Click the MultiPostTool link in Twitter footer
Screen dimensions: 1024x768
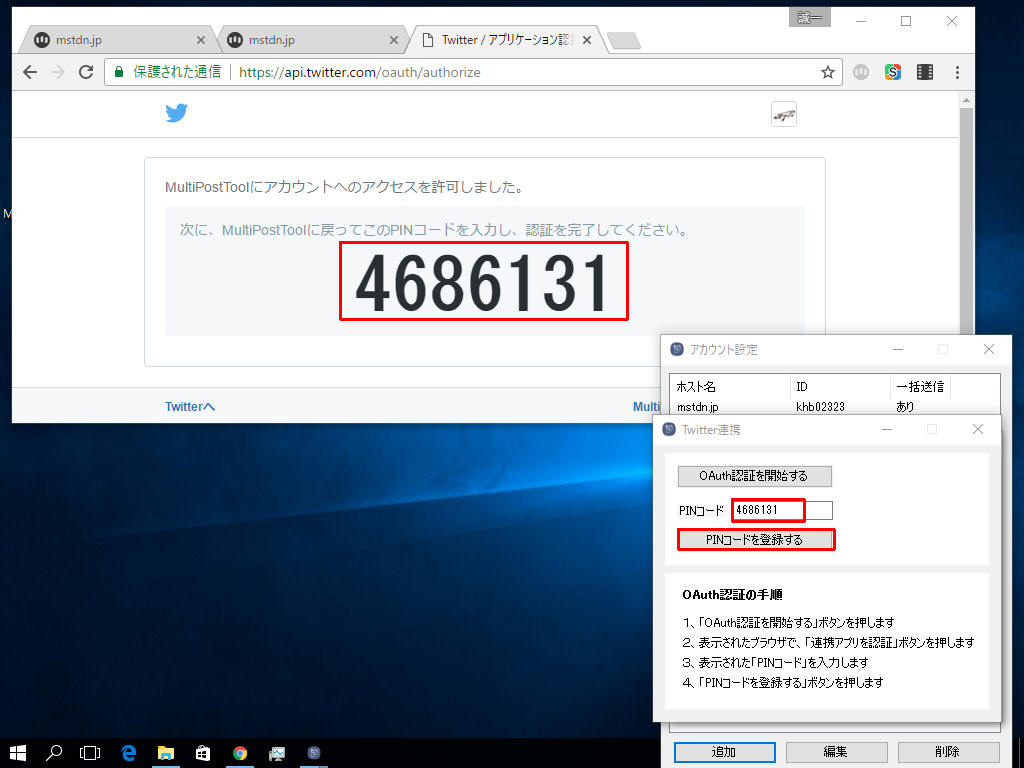[x=647, y=406]
